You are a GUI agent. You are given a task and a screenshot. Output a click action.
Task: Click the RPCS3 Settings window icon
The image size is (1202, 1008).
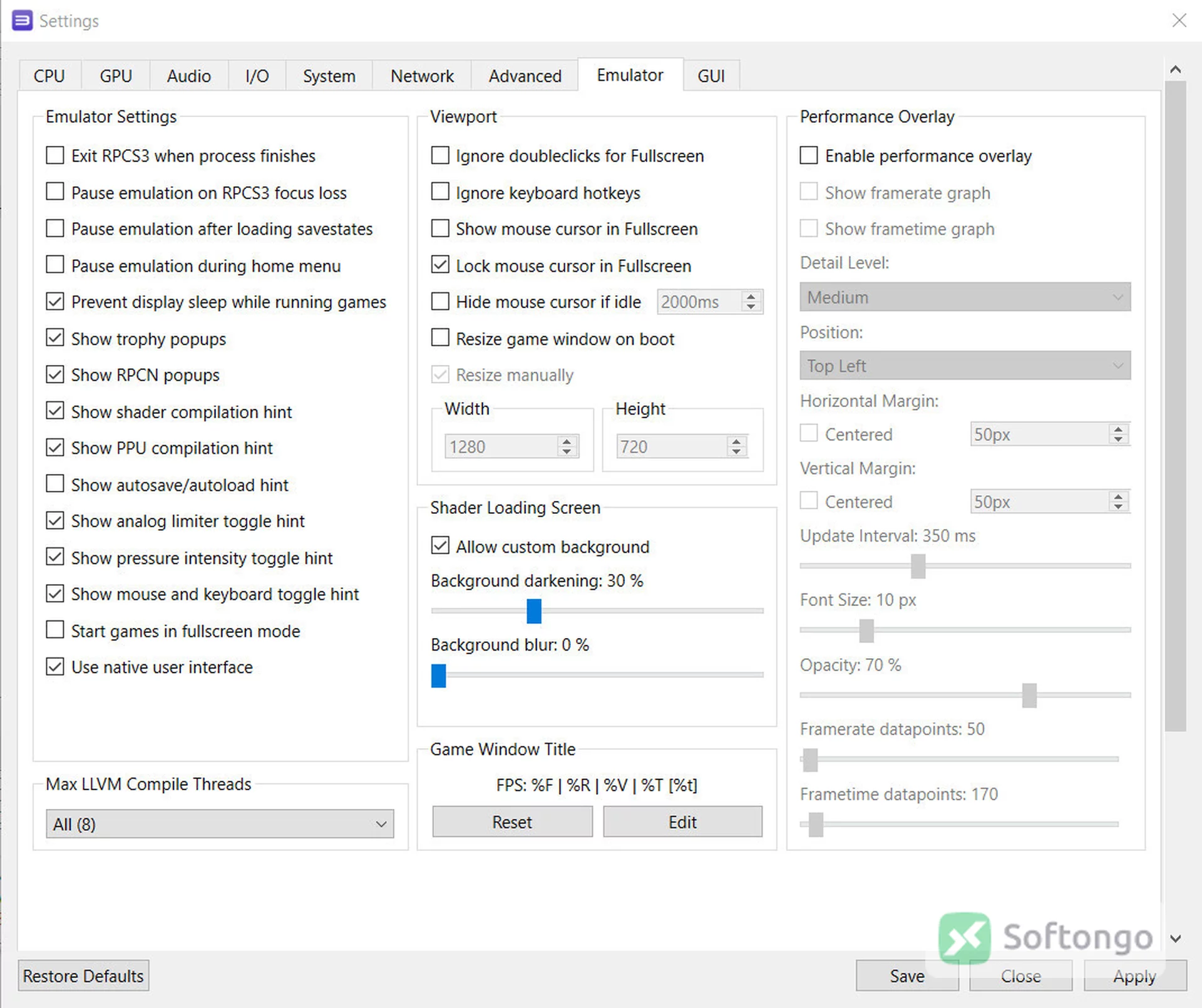tap(22, 21)
